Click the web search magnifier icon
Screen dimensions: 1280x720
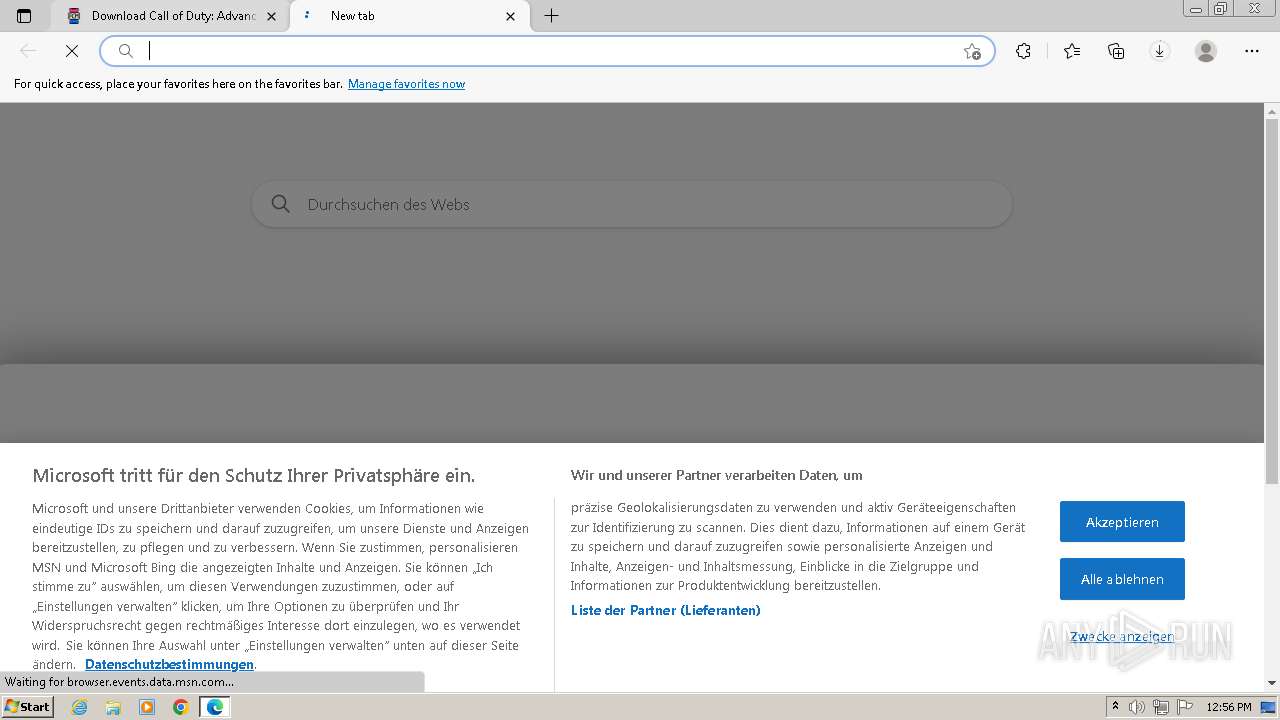281,204
